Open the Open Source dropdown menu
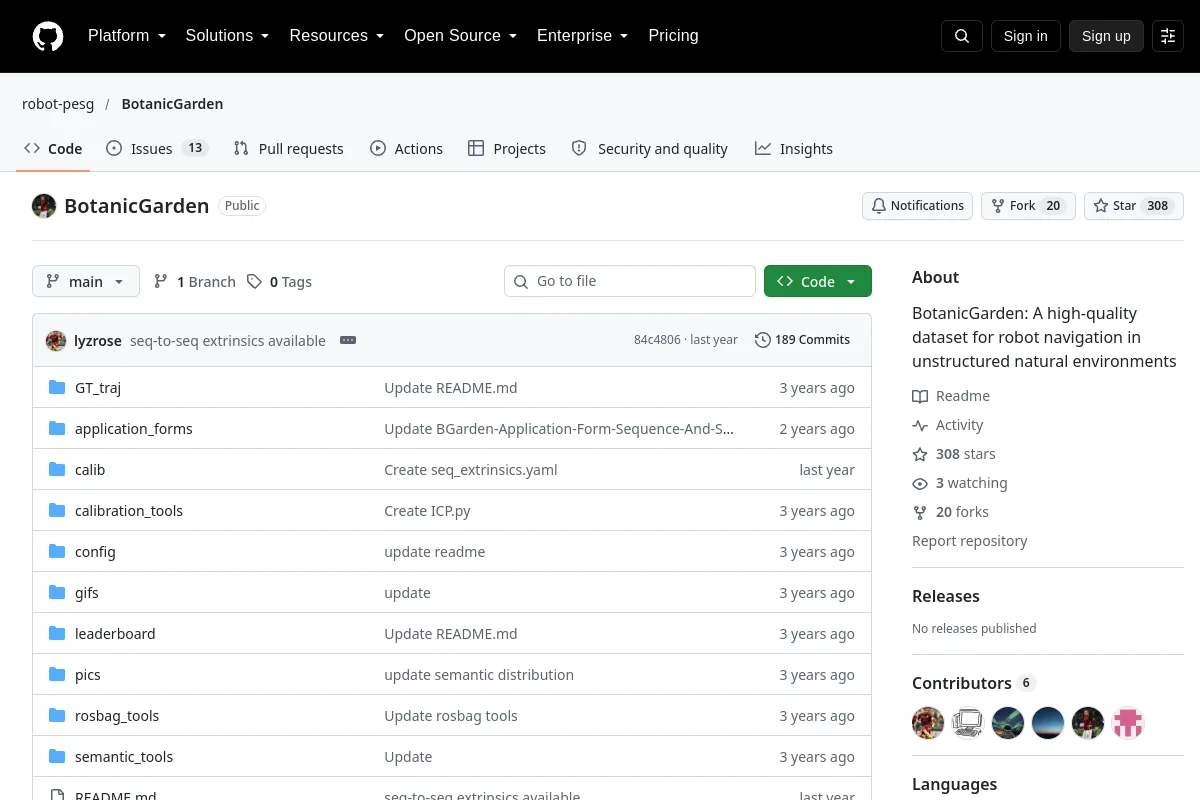The height and width of the screenshot is (800, 1200). 461,36
